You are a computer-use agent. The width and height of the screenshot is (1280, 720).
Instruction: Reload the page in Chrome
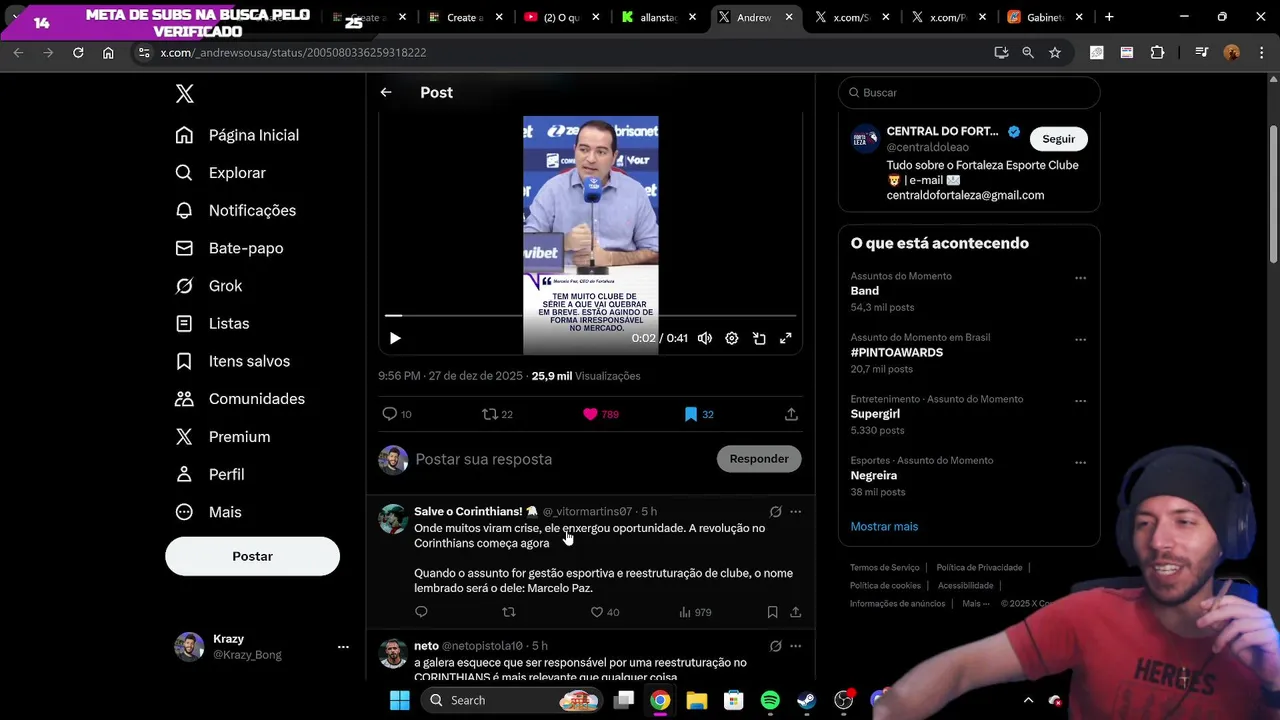click(x=78, y=52)
